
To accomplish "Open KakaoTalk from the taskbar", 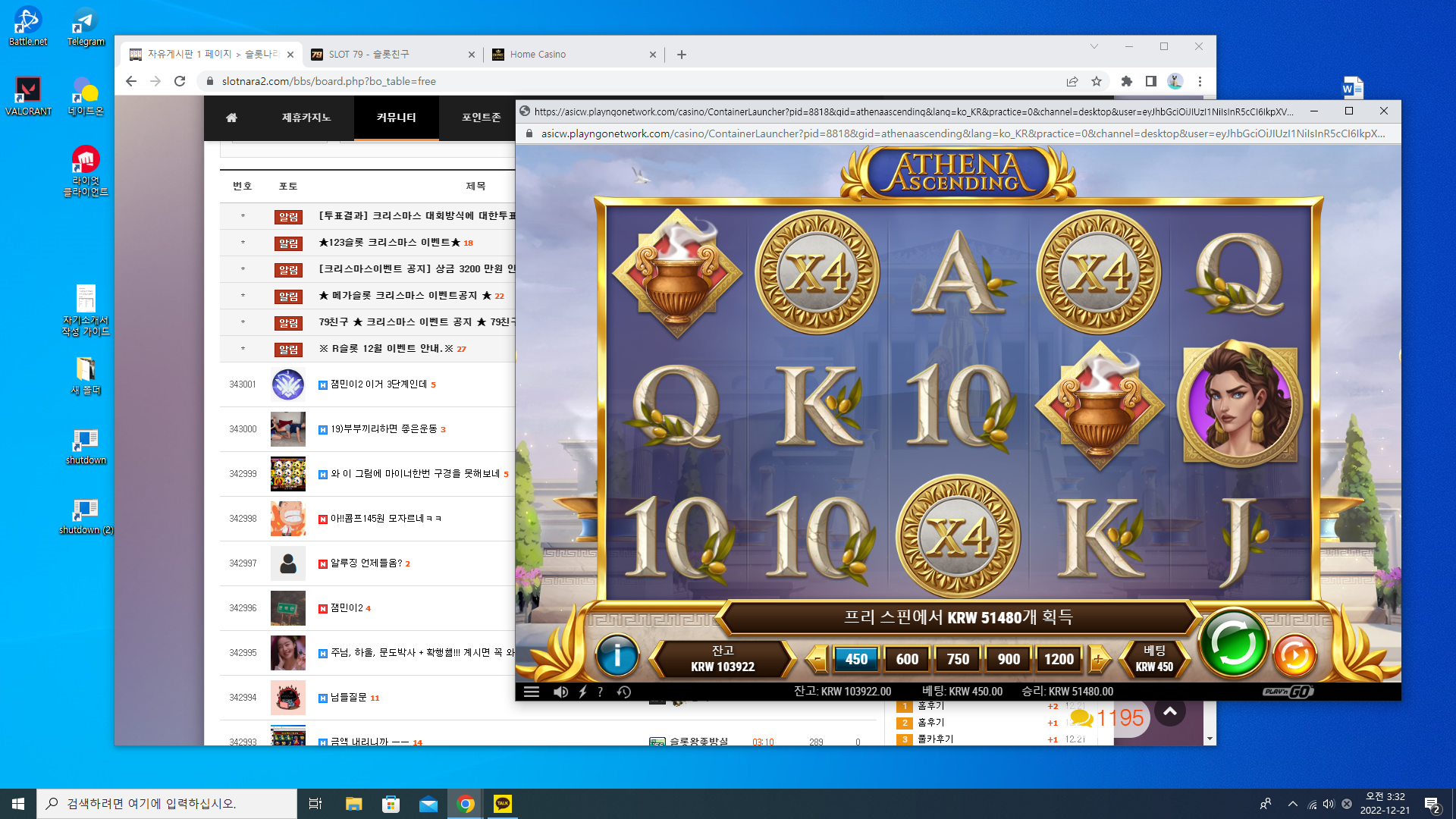I will (x=503, y=804).
